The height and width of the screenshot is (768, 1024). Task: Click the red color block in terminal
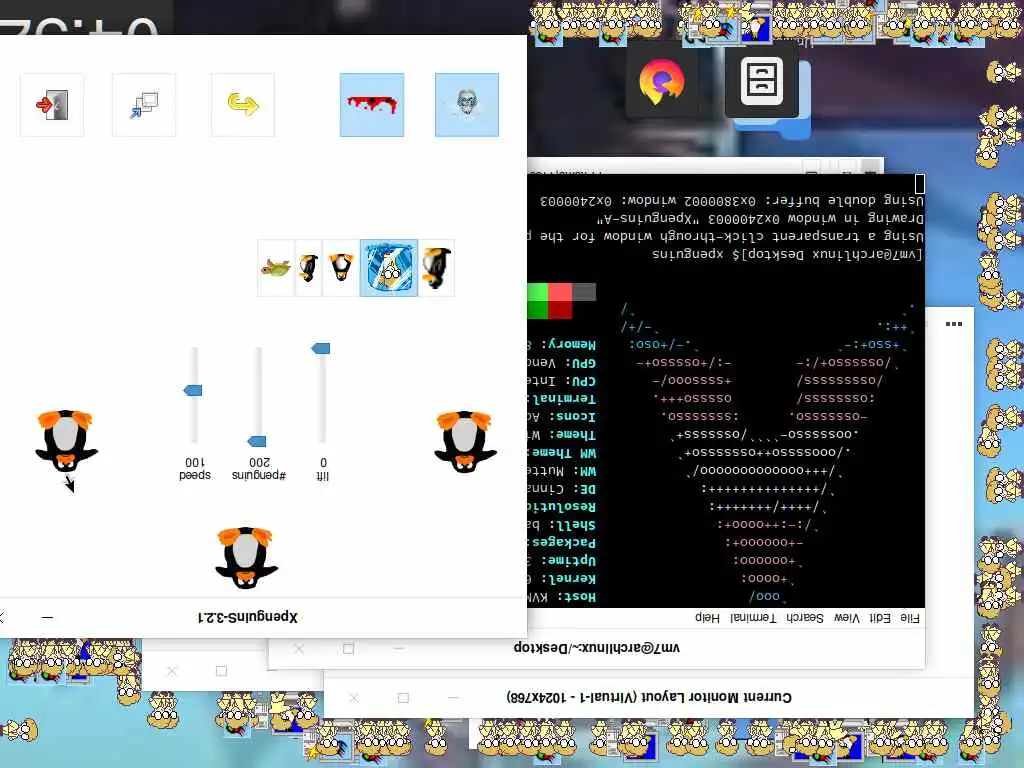560,300
